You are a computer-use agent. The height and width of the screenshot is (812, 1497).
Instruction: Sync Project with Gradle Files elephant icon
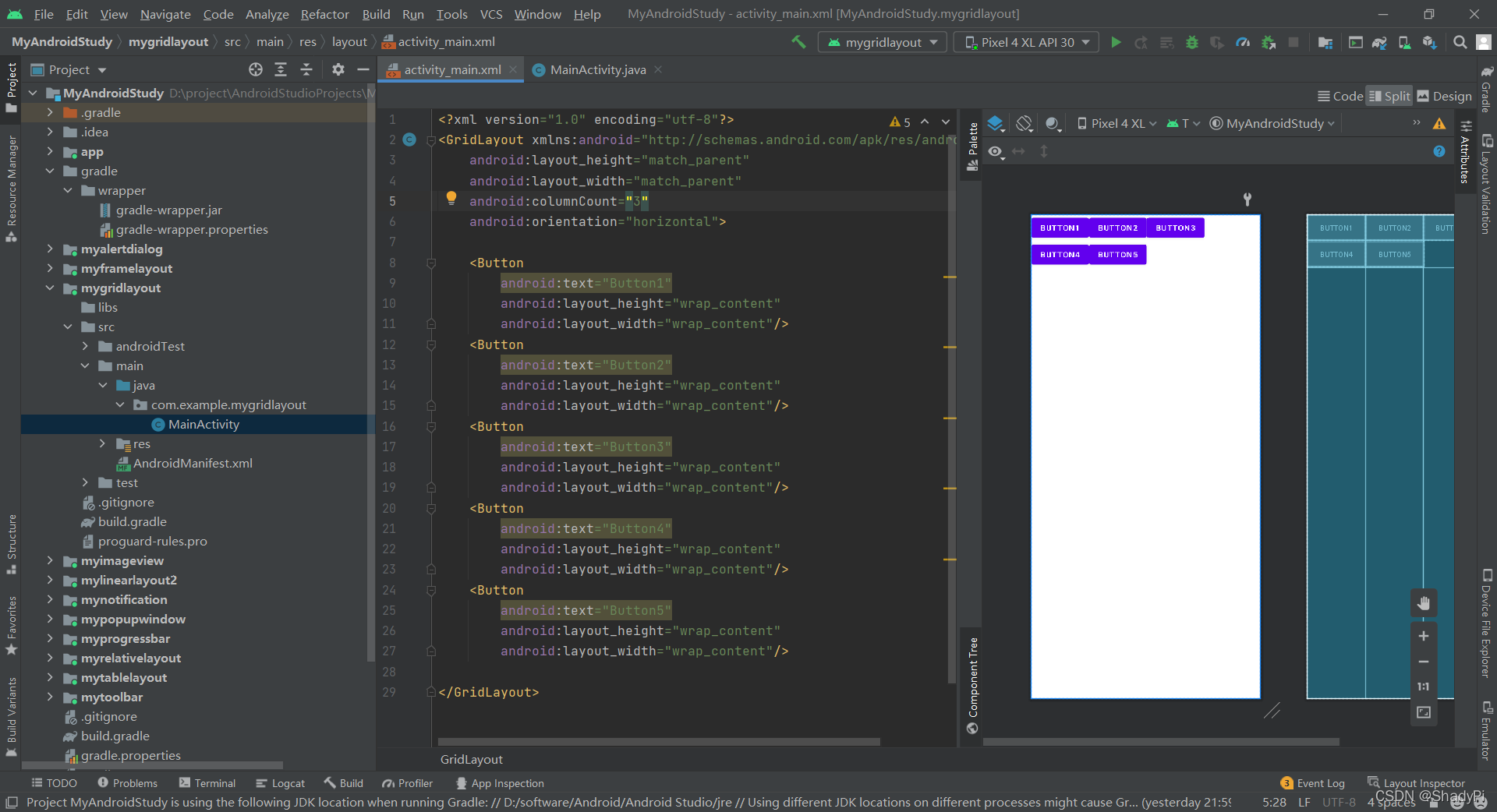pos(1379,42)
